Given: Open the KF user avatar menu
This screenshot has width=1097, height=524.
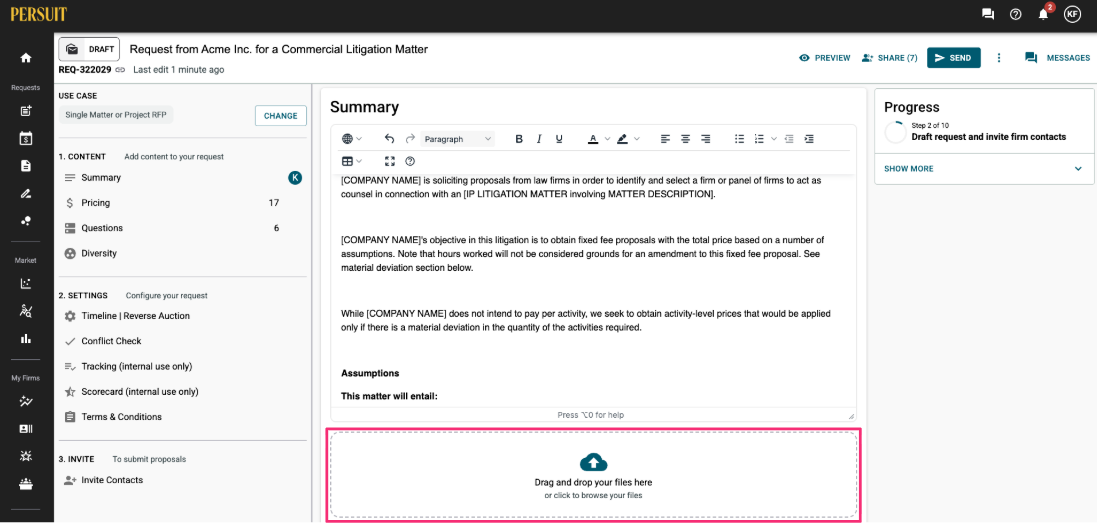Looking at the screenshot, I should point(1073,14).
